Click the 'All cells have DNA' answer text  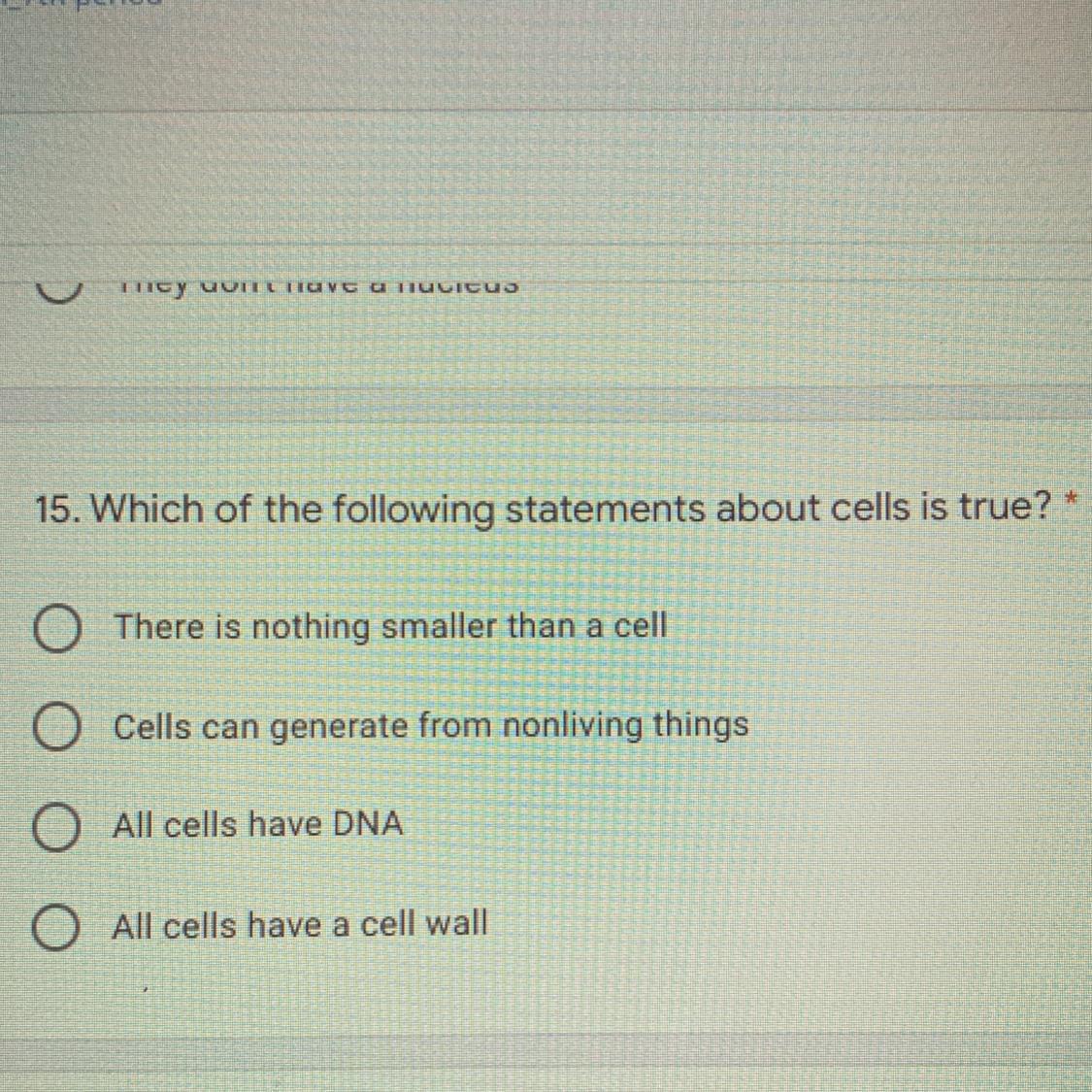pyautogui.click(x=257, y=824)
